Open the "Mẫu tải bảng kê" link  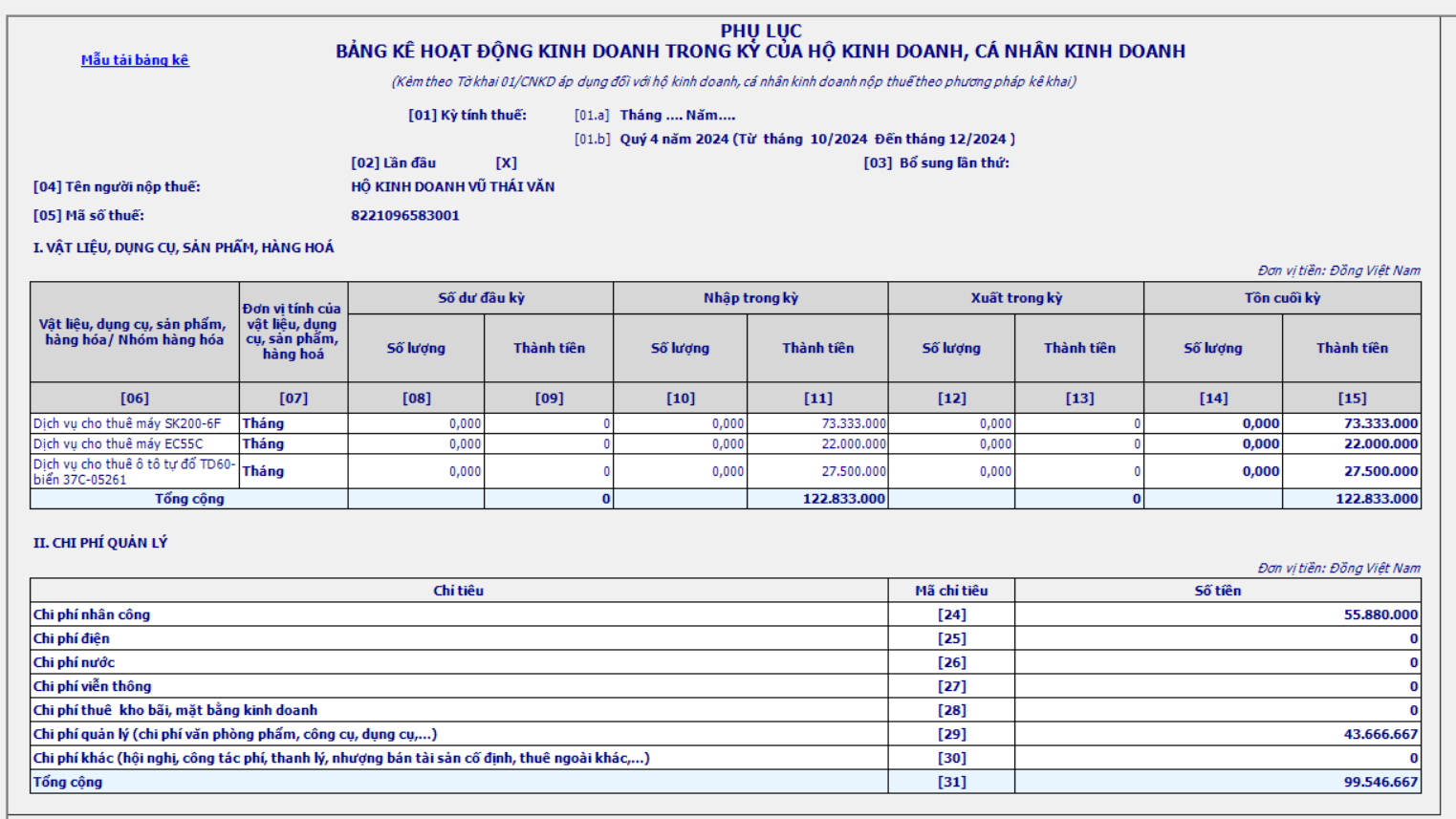pos(135,60)
